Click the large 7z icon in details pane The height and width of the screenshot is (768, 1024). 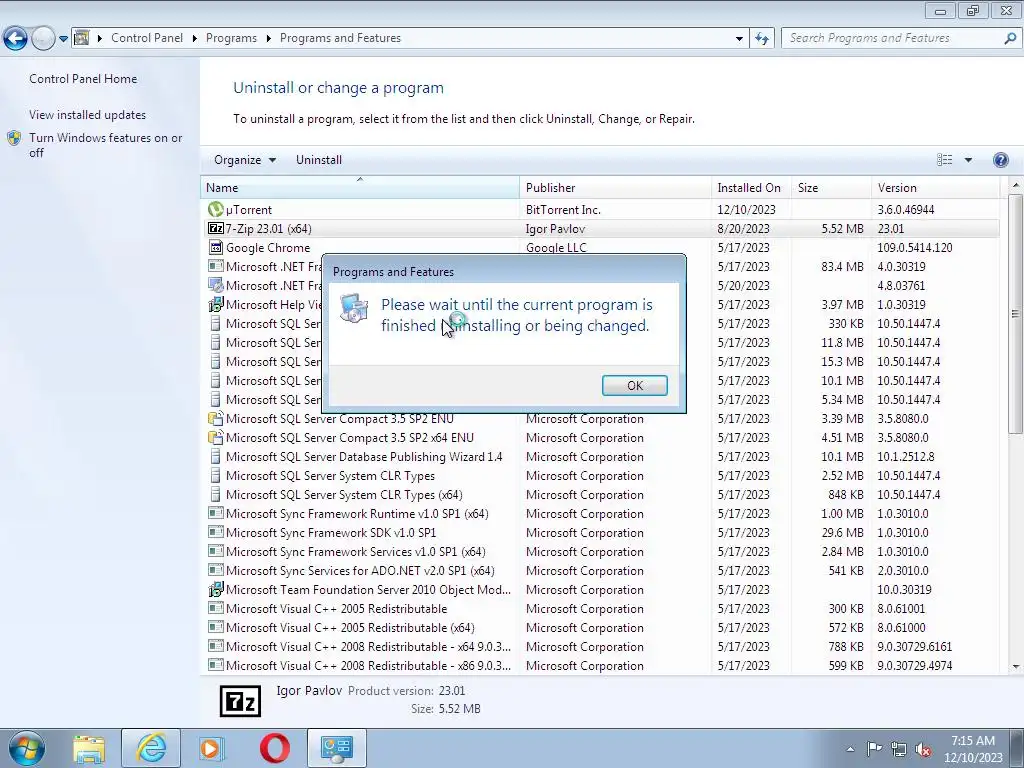pos(240,701)
